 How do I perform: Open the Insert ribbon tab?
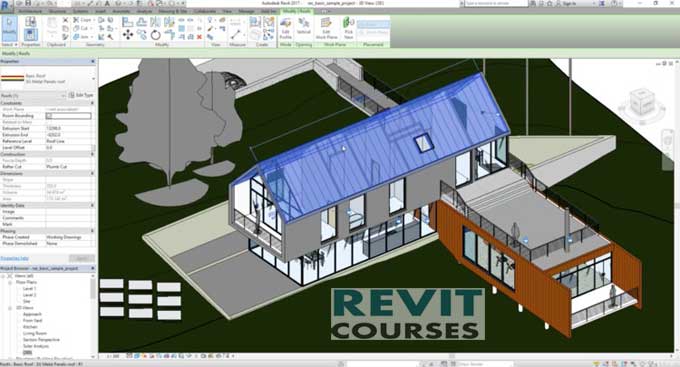point(100,11)
